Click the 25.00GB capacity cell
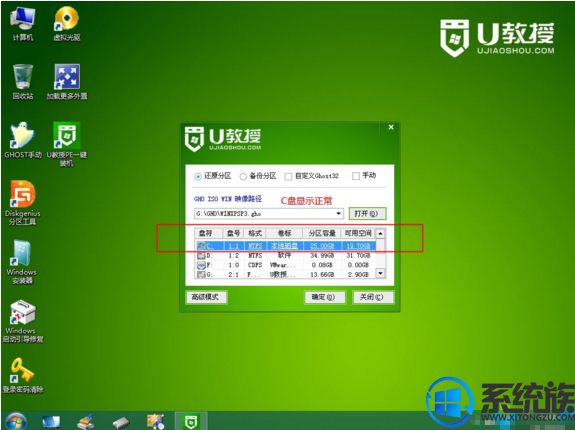This screenshot has width=575, height=430. point(322,246)
